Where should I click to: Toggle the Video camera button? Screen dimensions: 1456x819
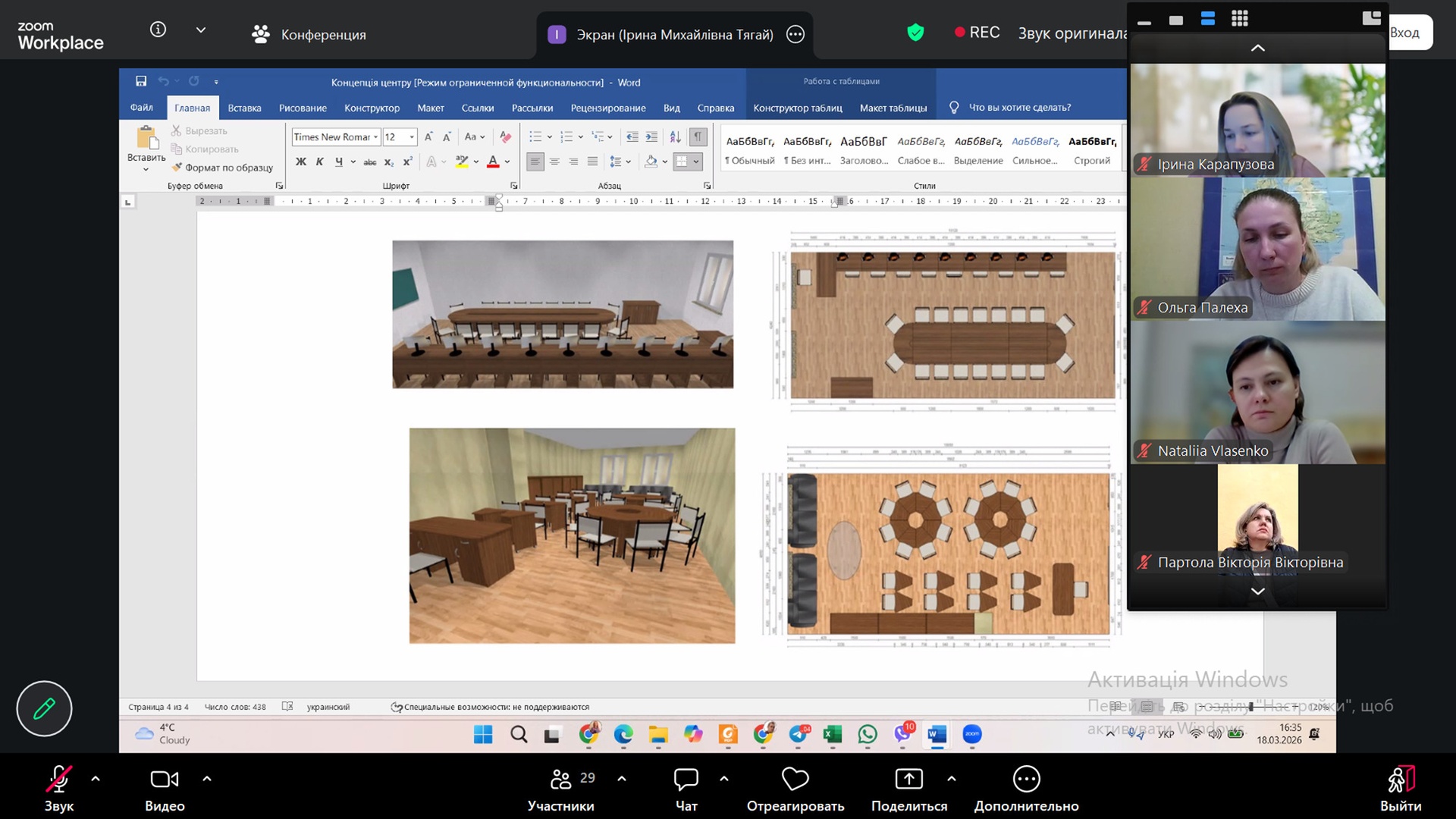(165, 780)
